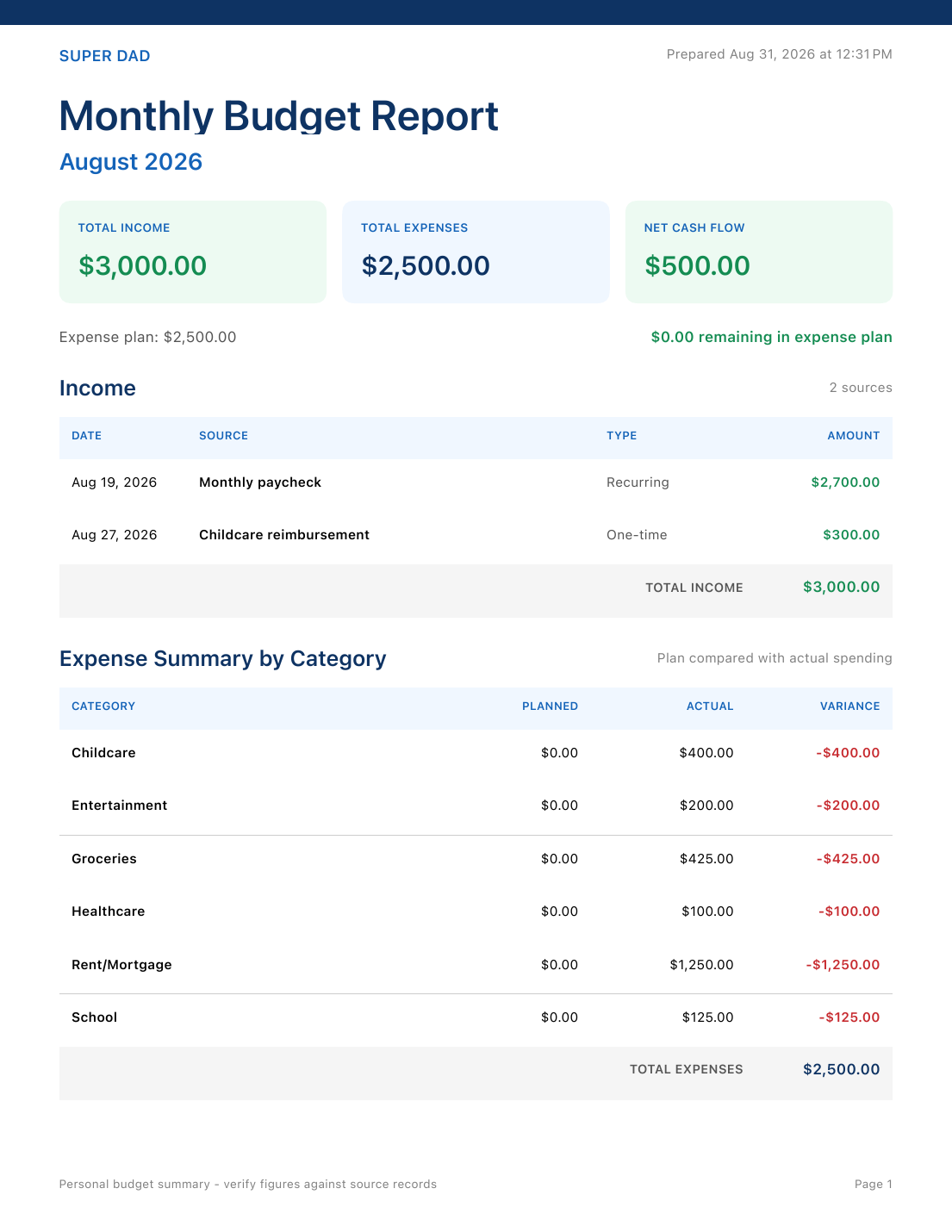Viewport: 952px width, 1232px height.
Task: Click the Entertainment actual $200.00 cell
Action: coord(706,806)
